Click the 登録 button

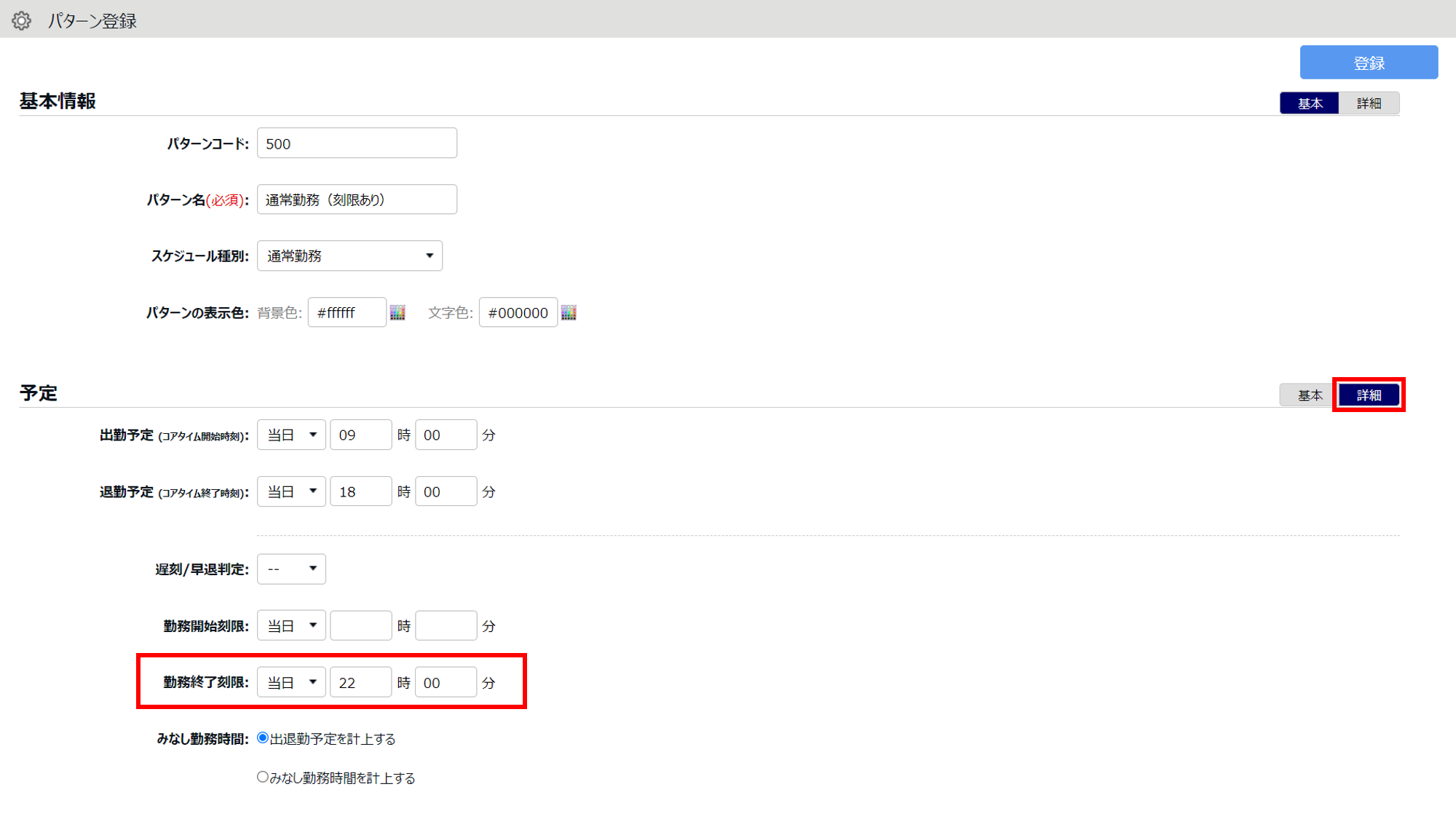(1369, 63)
